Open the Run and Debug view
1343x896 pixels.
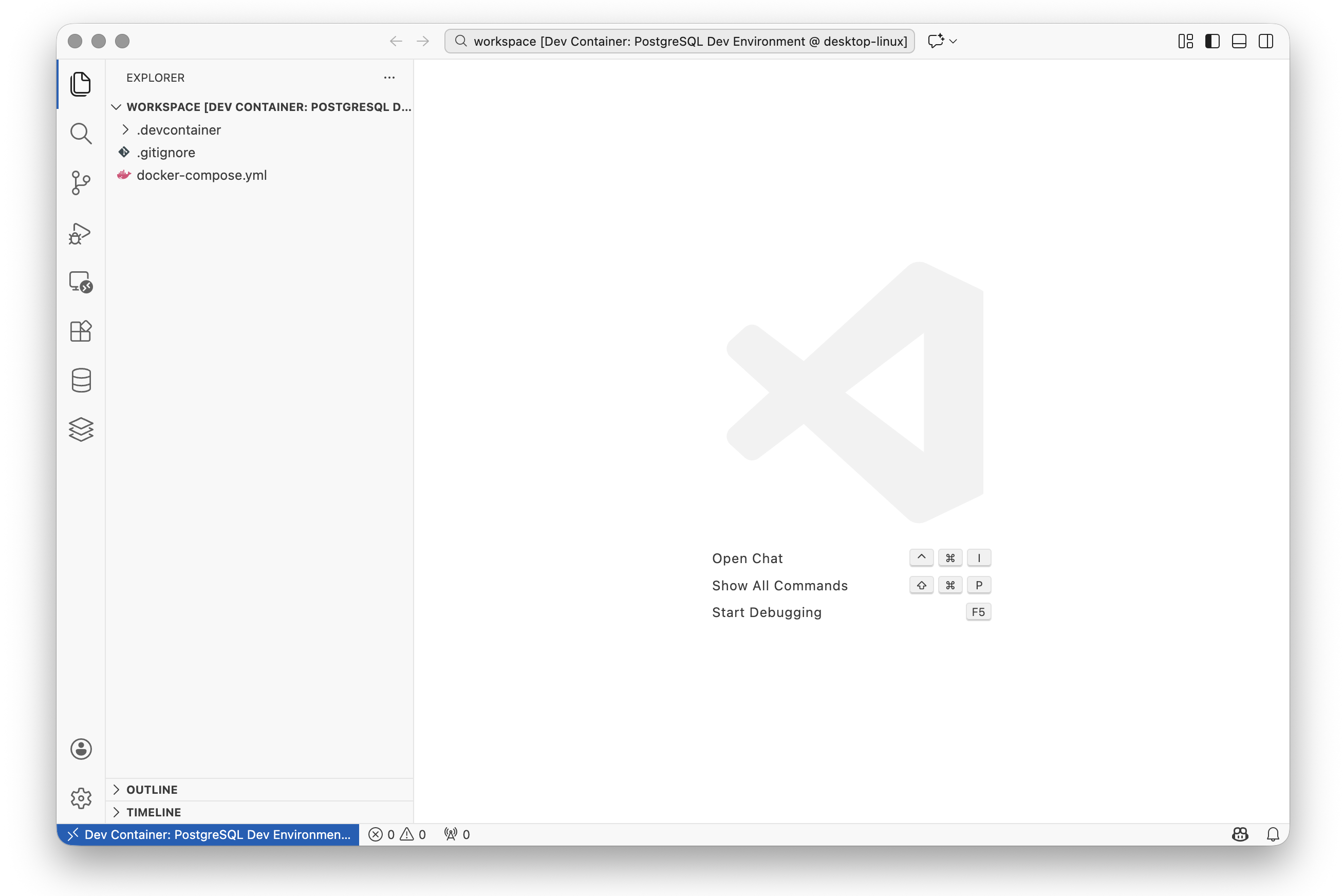coord(80,233)
